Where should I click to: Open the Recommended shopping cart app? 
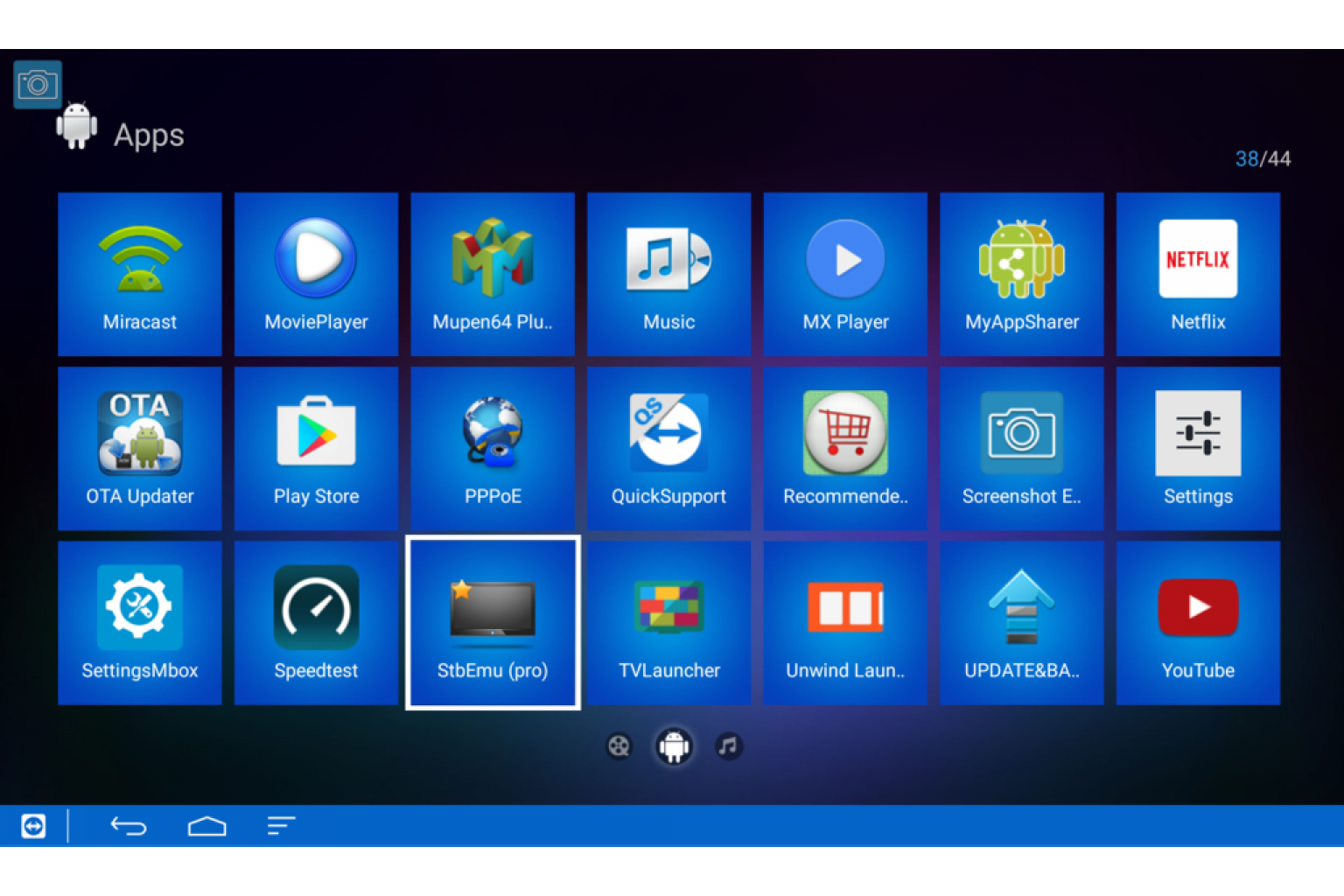(845, 448)
